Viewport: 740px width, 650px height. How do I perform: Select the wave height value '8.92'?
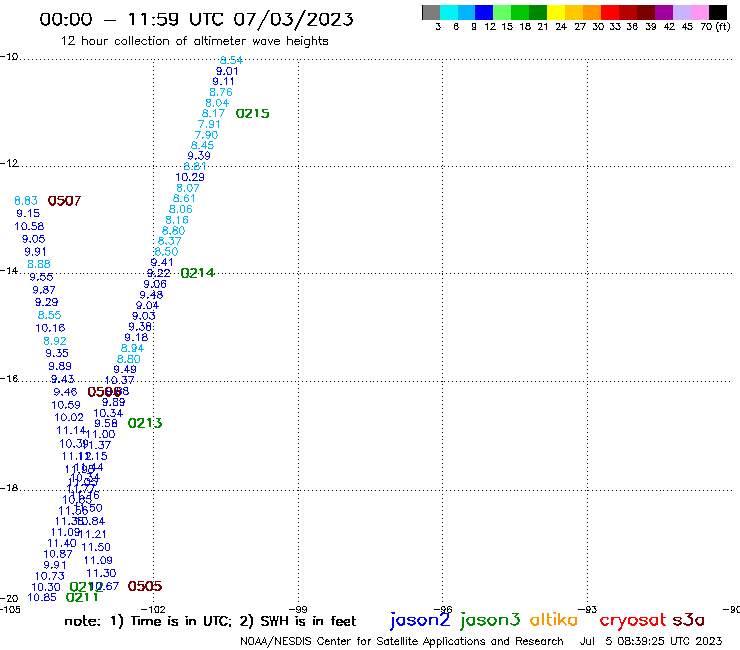click(x=55, y=341)
